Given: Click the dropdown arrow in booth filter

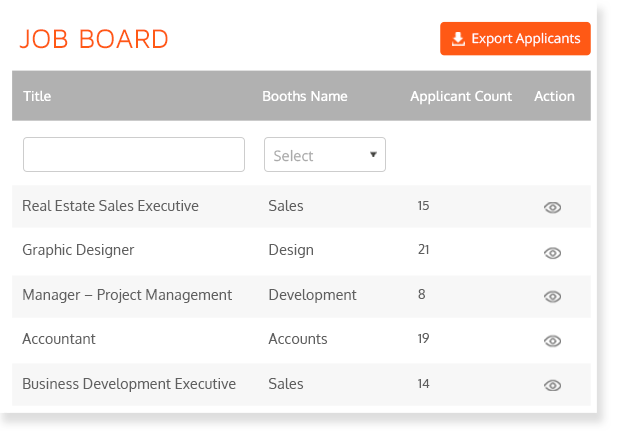Looking at the screenshot, I should (x=373, y=155).
